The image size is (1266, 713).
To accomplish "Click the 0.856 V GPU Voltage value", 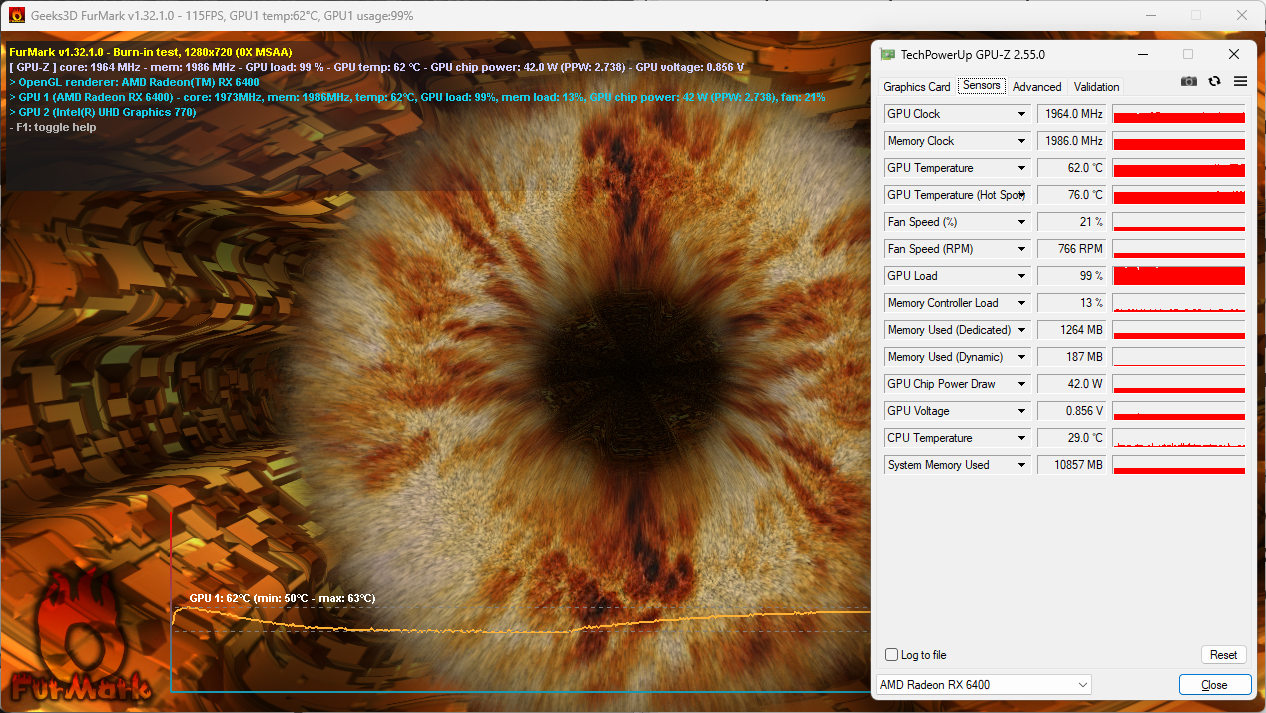I will (x=1072, y=411).
